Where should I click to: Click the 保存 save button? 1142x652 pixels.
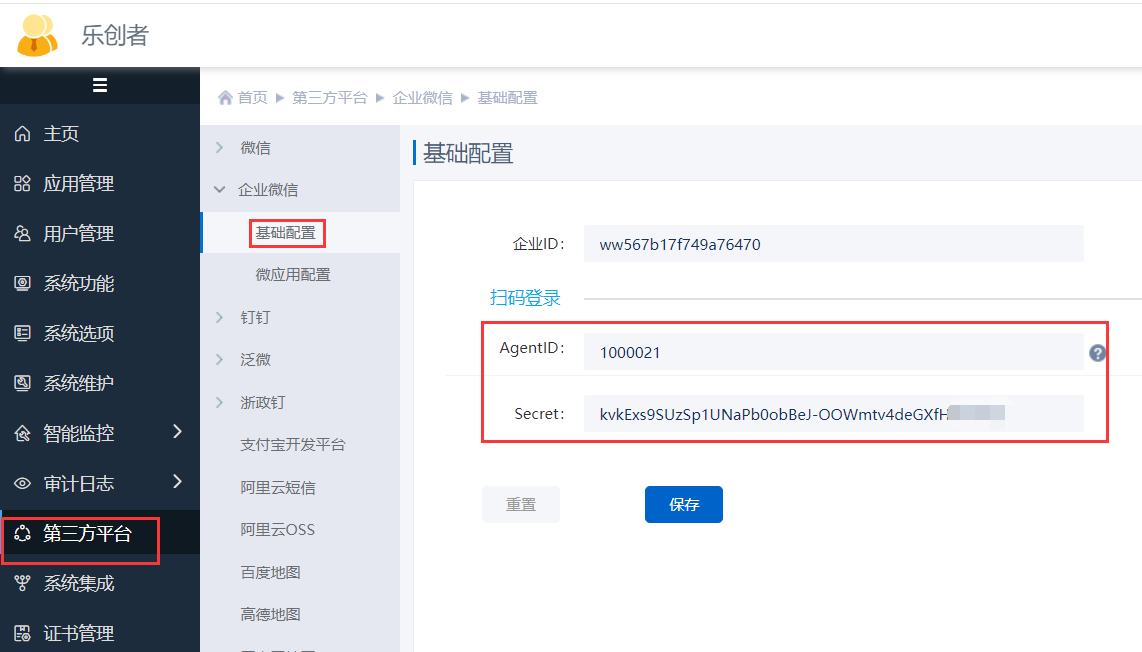pyautogui.click(x=683, y=505)
